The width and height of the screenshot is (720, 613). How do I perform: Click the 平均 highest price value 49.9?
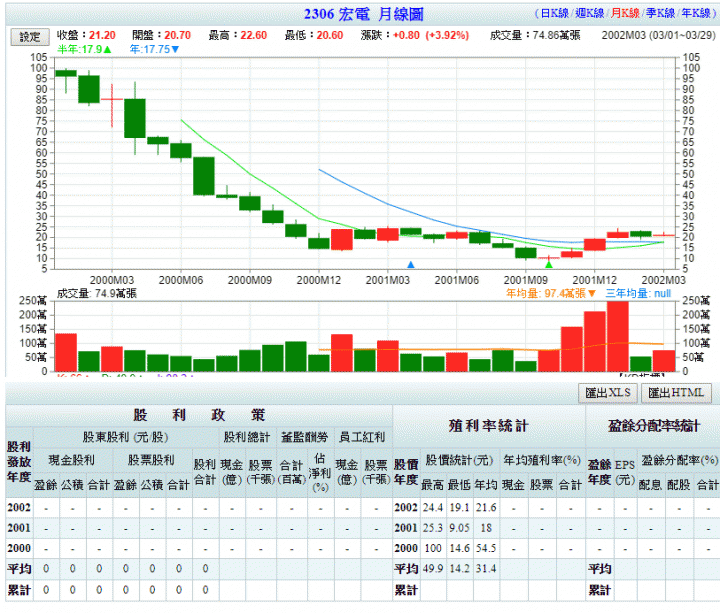pyautogui.click(x=433, y=568)
